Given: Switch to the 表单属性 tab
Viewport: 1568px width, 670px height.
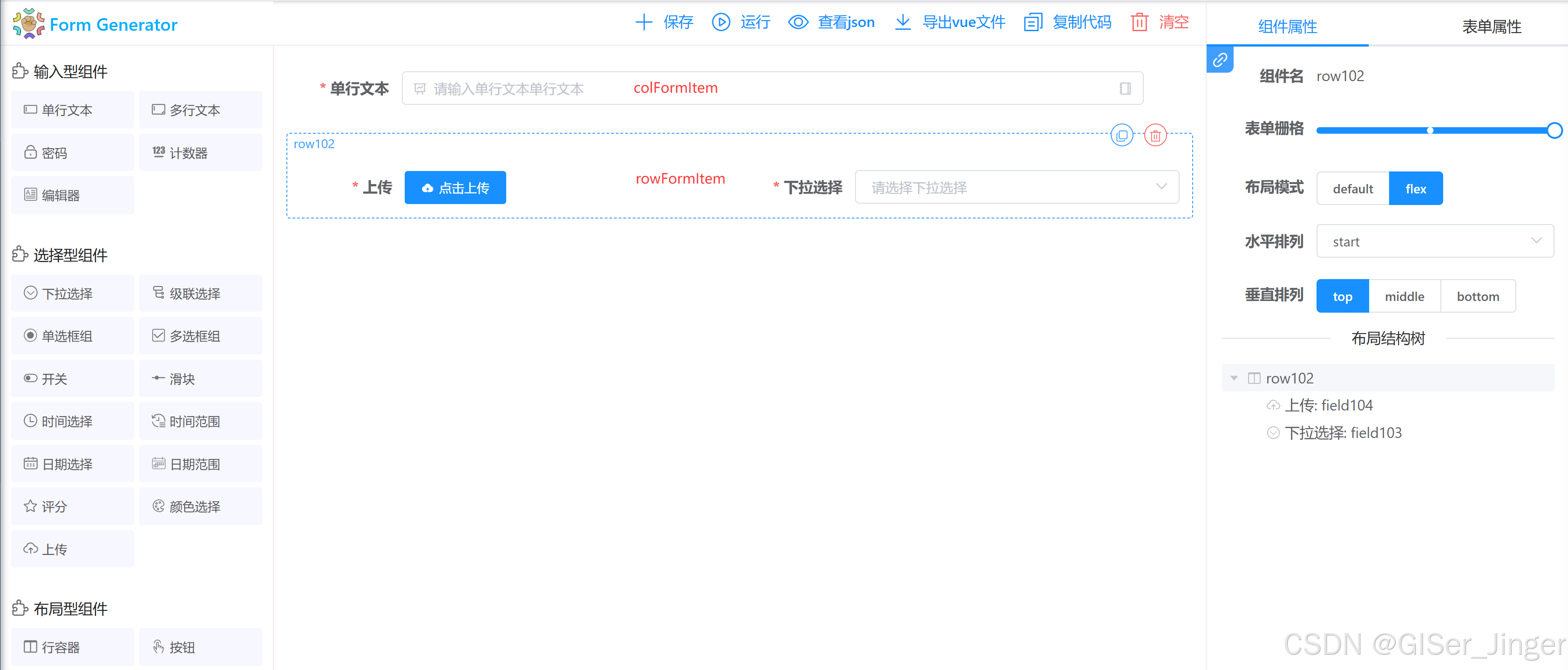Looking at the screenshot, I should 1491,26.
